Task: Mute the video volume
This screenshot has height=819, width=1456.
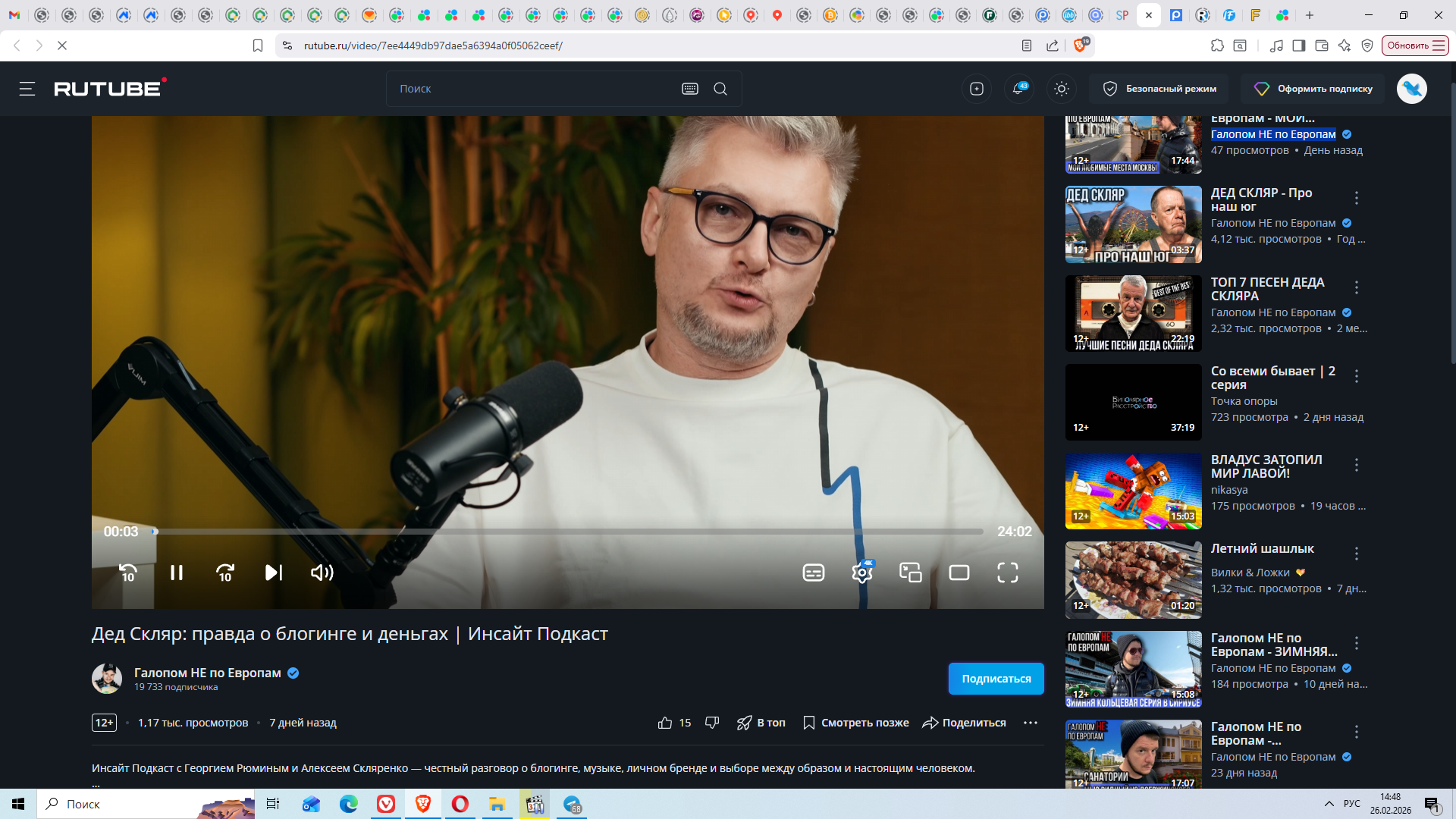Action: click(322, 573)
